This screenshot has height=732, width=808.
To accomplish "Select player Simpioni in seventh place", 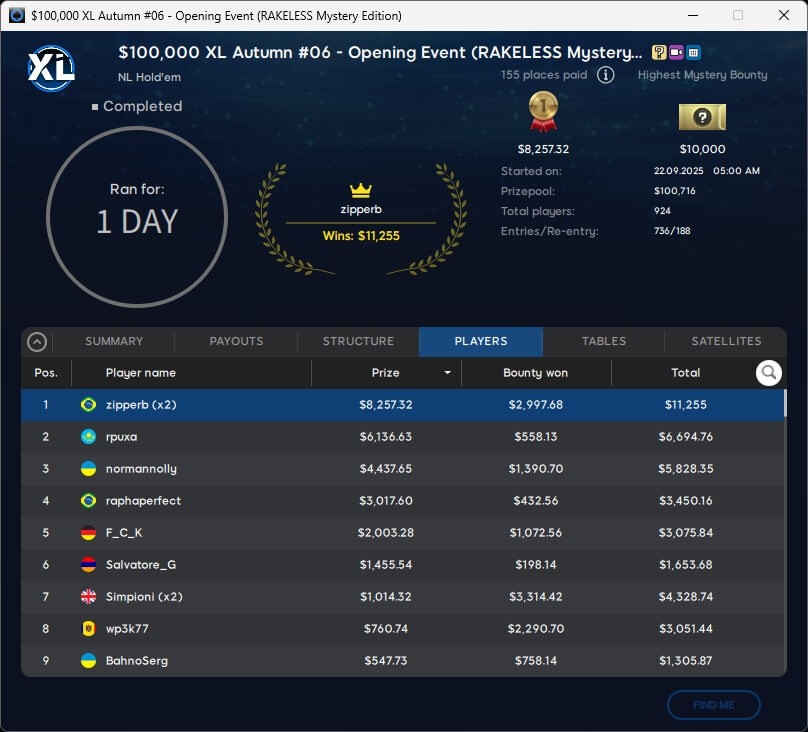I will click(x=400, y=597).
